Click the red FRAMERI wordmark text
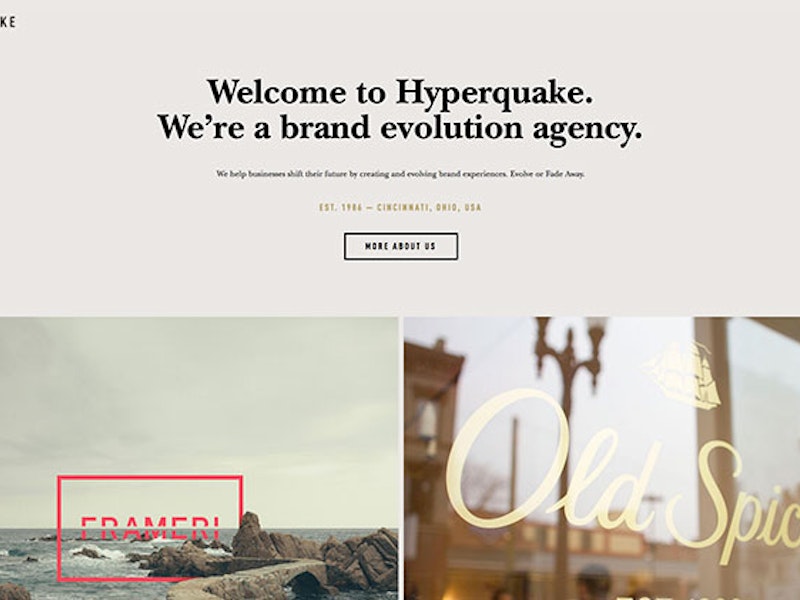The image size is (800, 600). pyautogui.click(x=150, y=528)
